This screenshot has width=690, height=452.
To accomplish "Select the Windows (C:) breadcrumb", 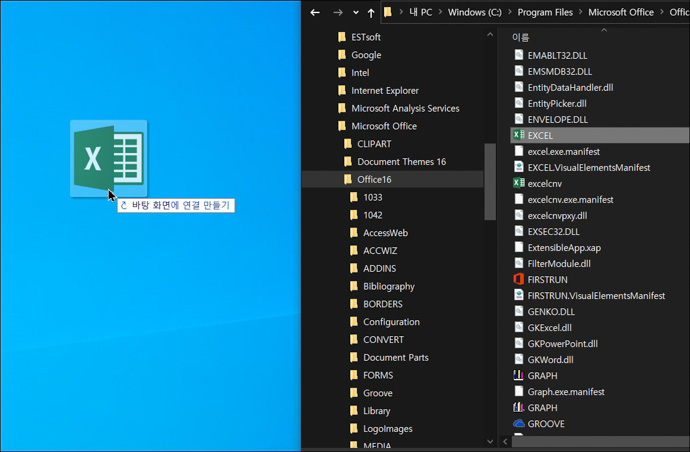I will [474, 12].
